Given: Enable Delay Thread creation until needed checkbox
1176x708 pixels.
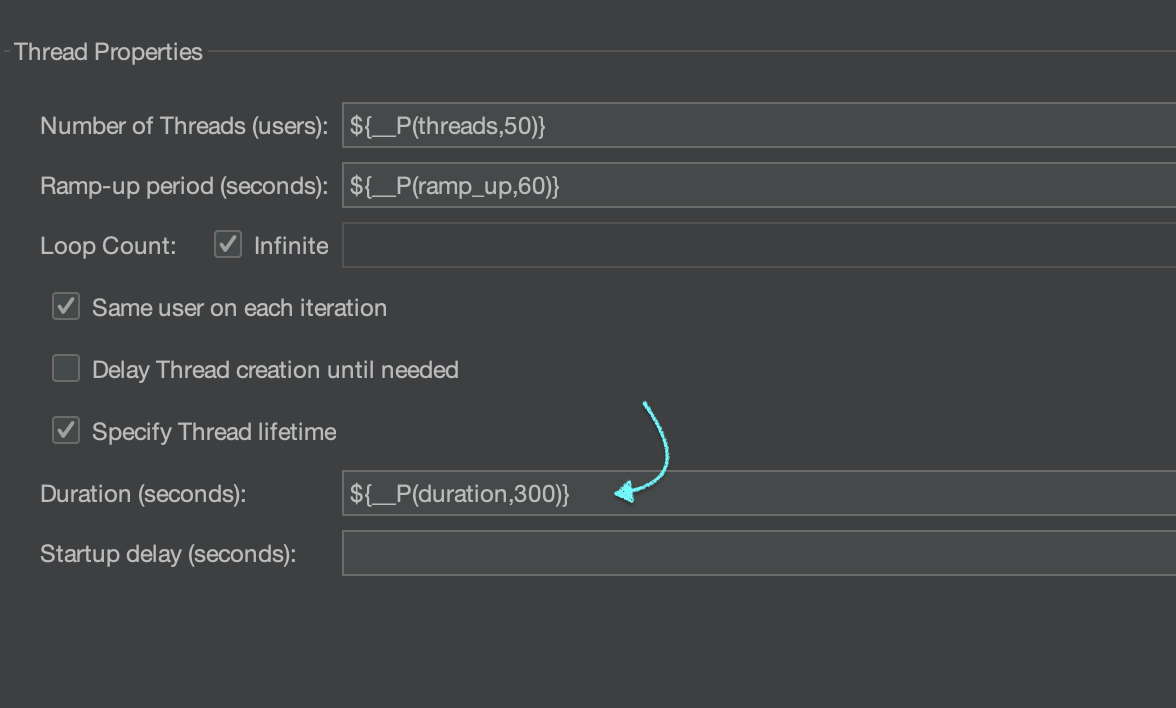Looking at the screenshot, I should 66,369.
